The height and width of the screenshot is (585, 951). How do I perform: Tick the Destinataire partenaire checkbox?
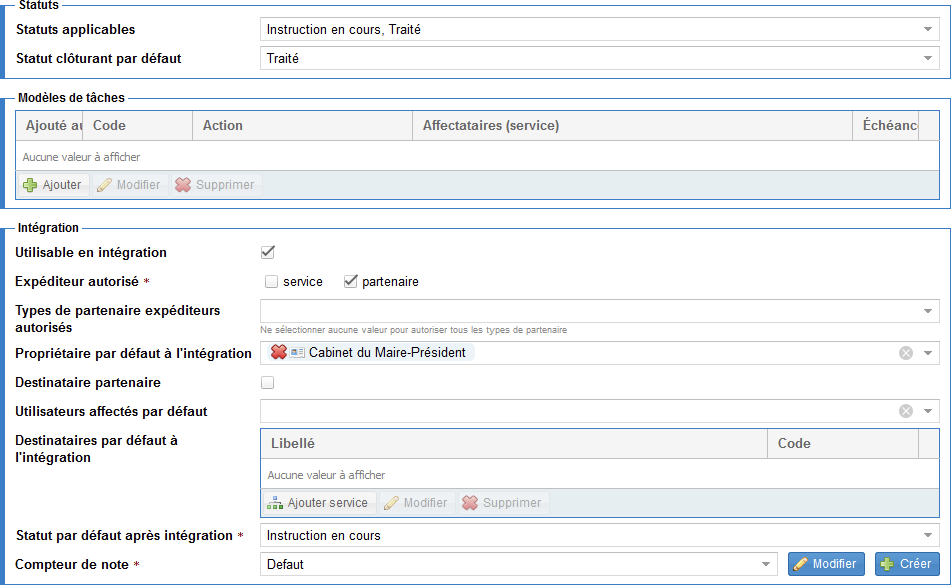pos(267,382)
